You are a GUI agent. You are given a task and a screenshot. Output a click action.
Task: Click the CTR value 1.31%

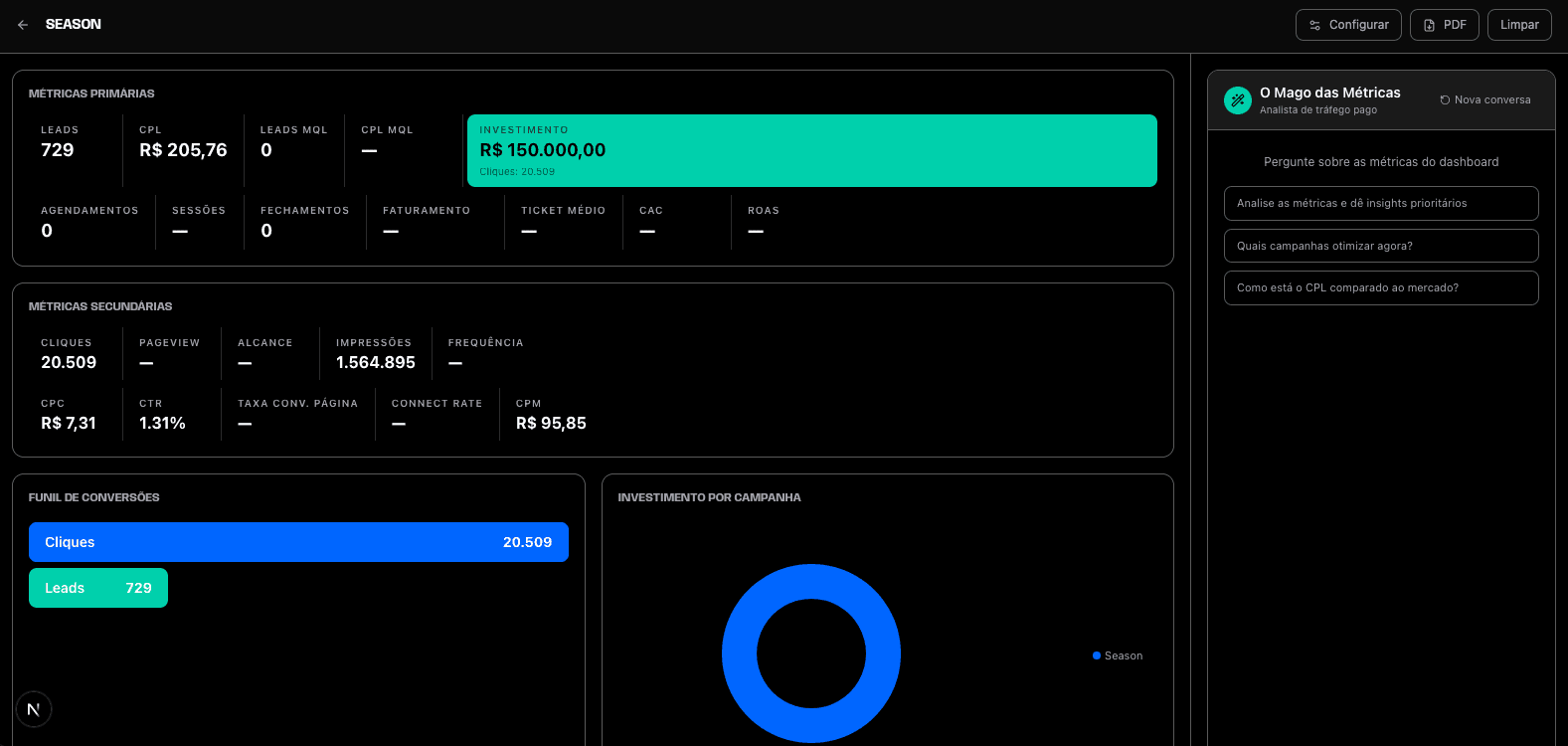click(162, 424)
